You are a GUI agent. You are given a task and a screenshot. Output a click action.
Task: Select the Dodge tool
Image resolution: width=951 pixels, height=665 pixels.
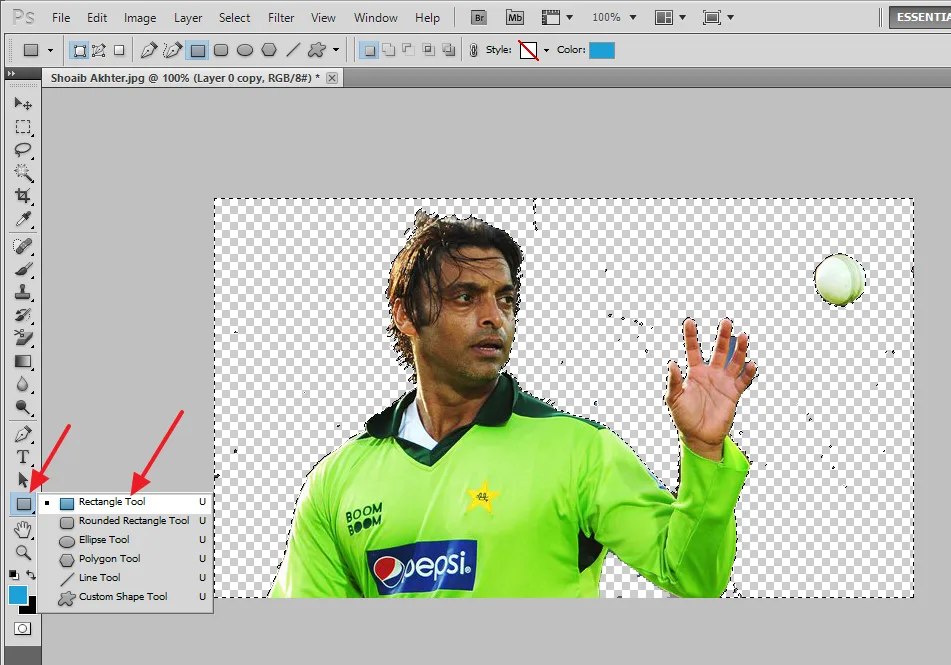[23, 407]
